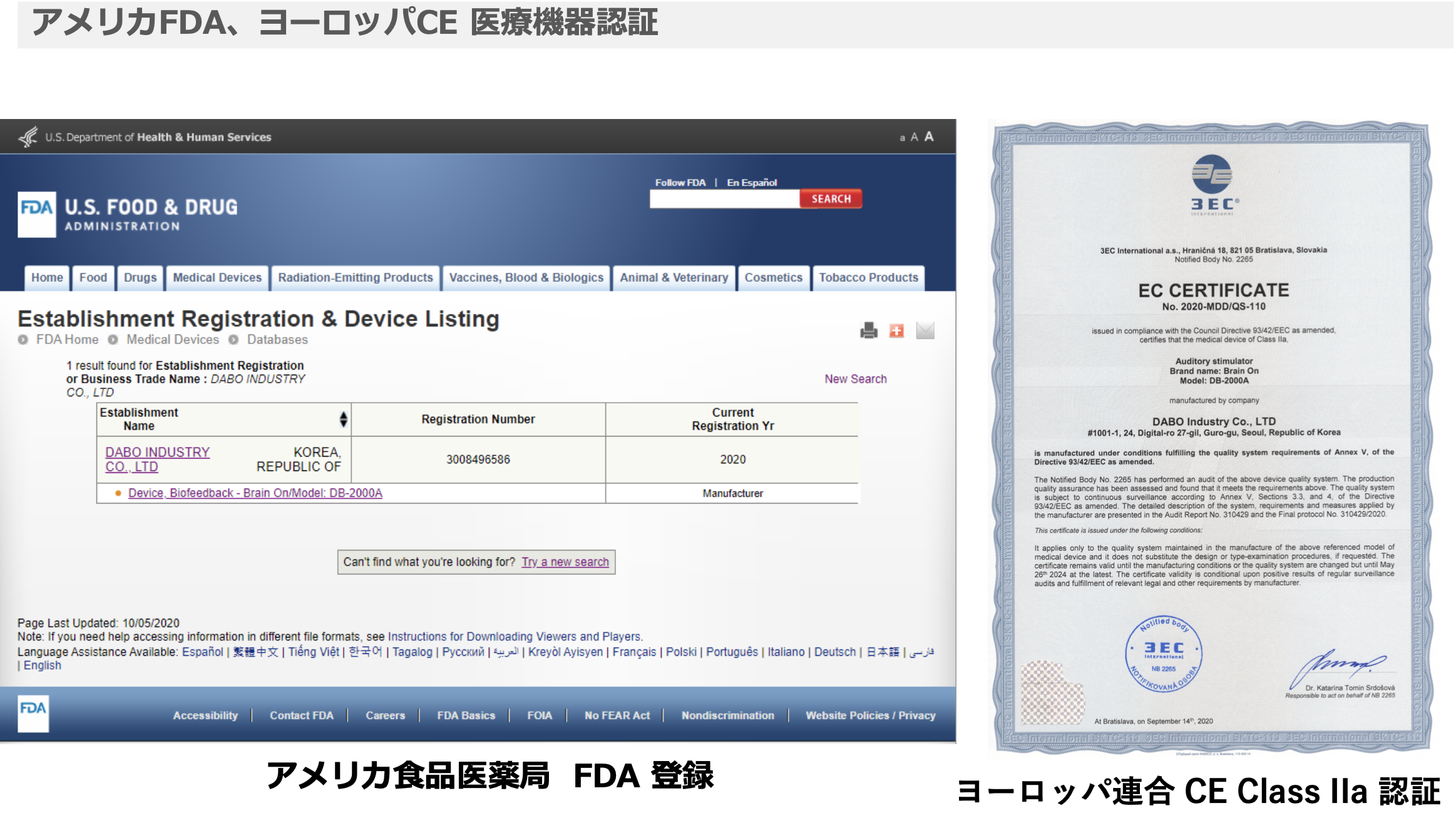Image resolution: width=1456 pixels, height=823 pixels.
Task: Click the red SEARCH button
Action: tap(831, 199)
